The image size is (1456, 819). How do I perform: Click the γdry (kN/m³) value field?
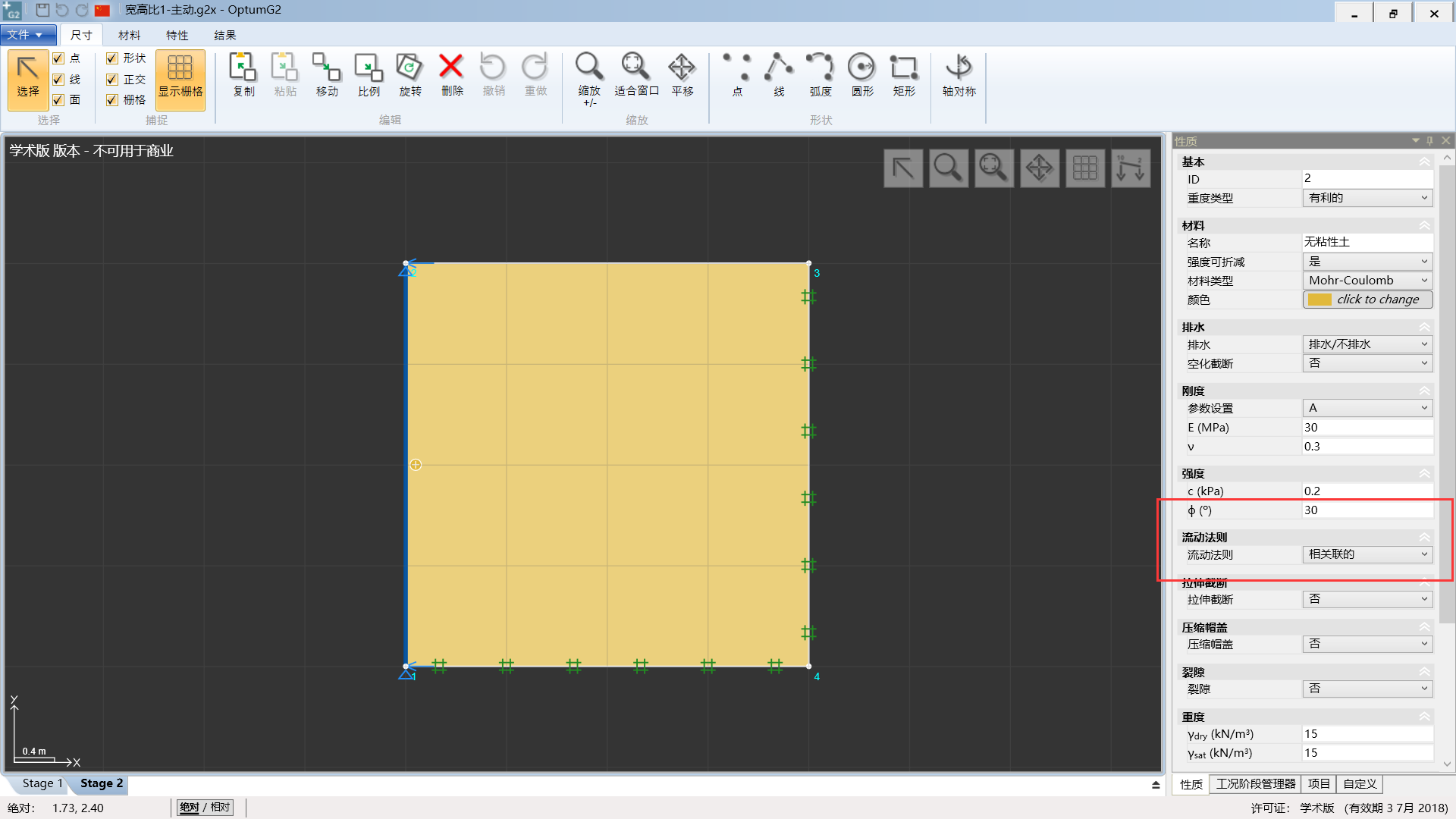coord(1368,734)
